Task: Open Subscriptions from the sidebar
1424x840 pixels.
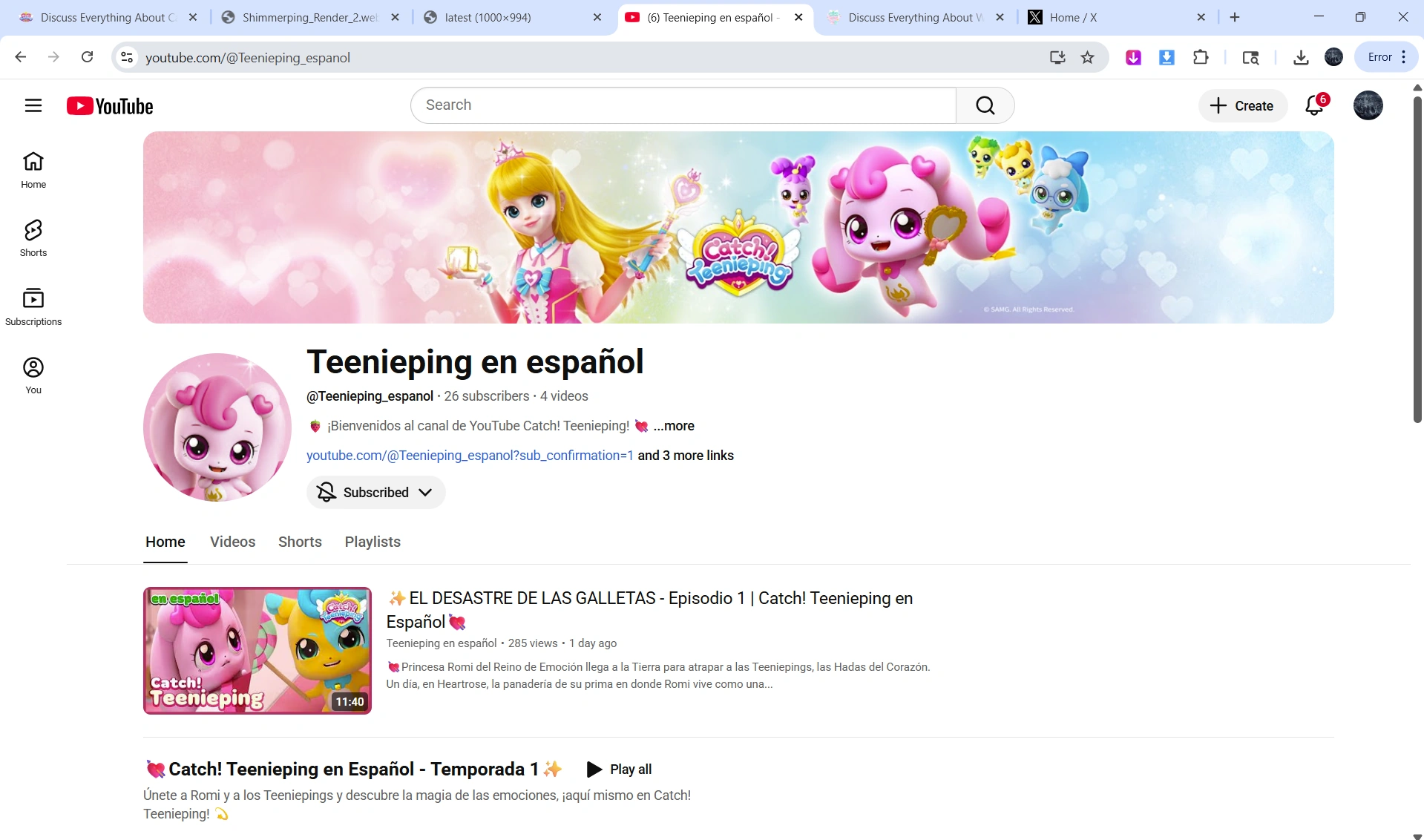Action: [x=33, y=305]
